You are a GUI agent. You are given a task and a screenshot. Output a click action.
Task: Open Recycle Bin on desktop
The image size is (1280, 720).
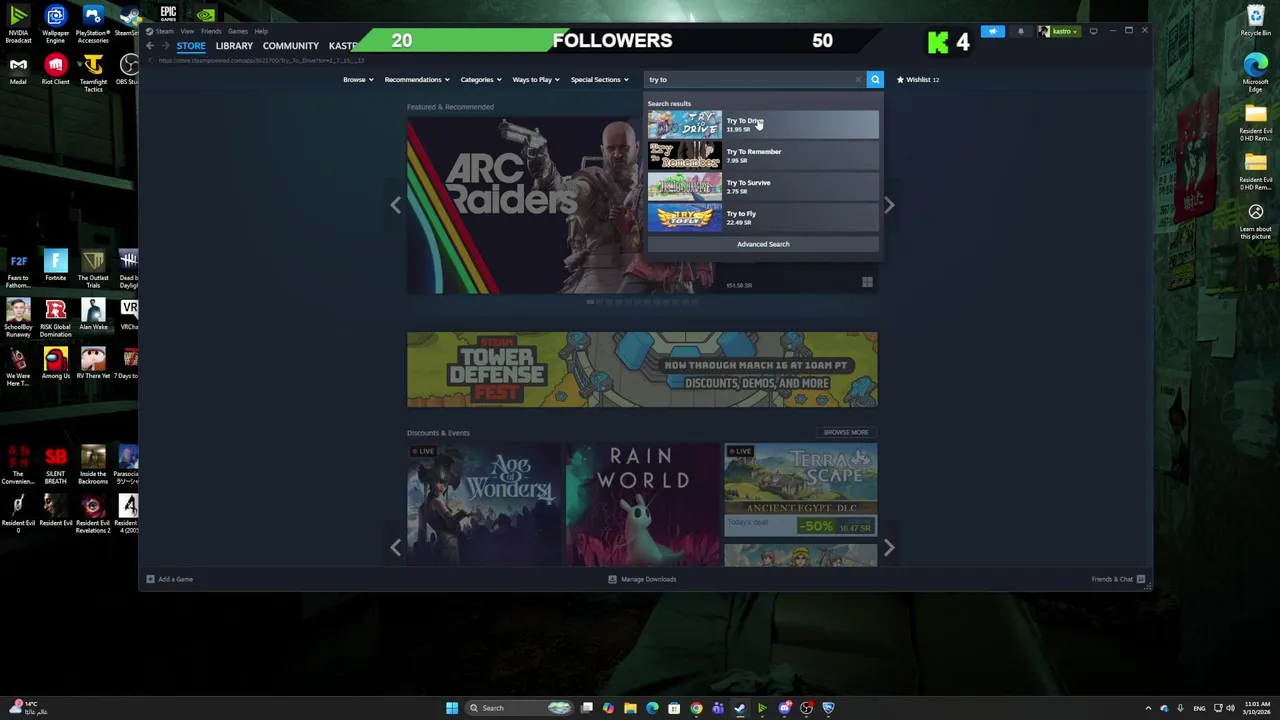[1256, 21]
